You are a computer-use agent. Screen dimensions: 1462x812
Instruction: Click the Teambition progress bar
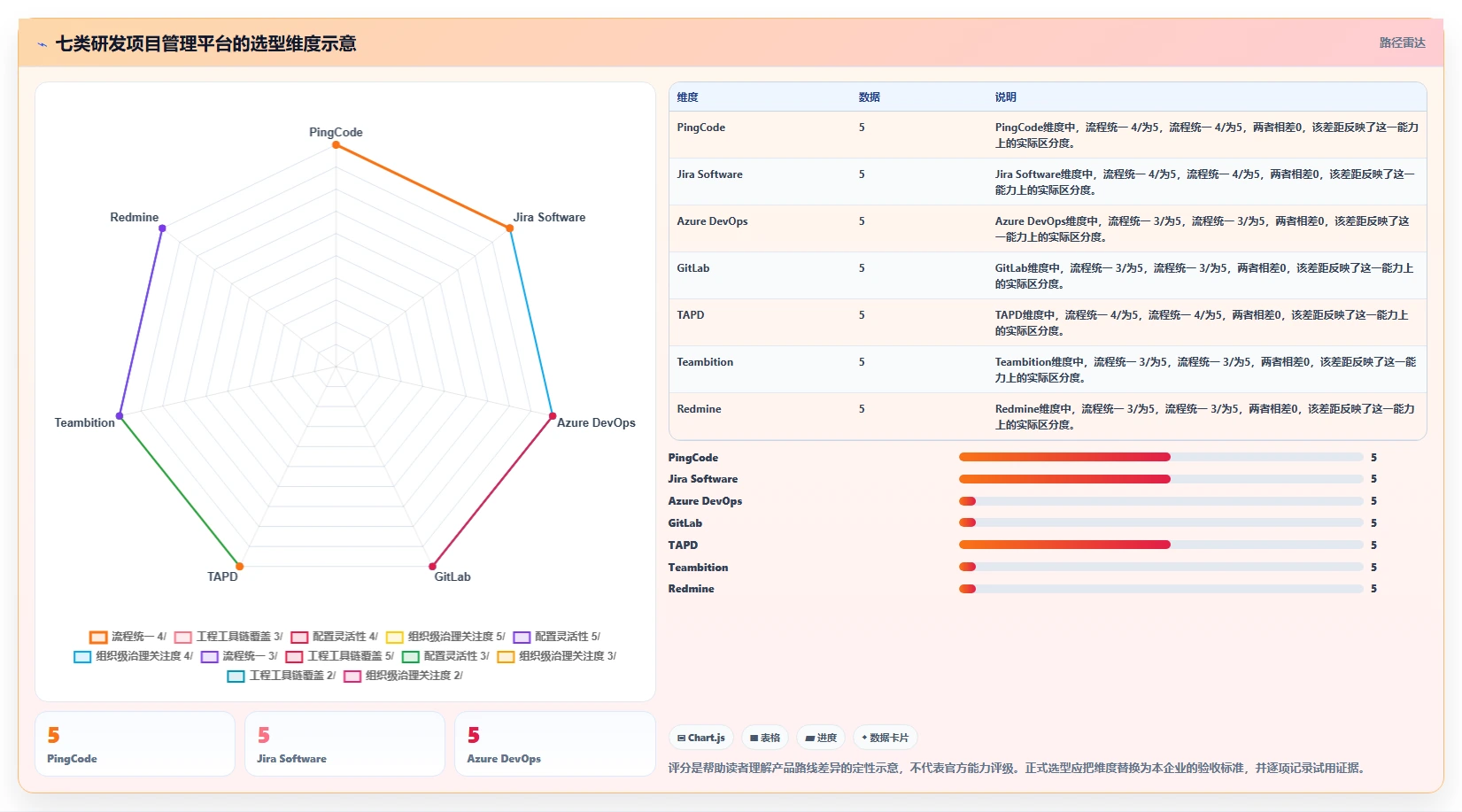click(1161, 567)
